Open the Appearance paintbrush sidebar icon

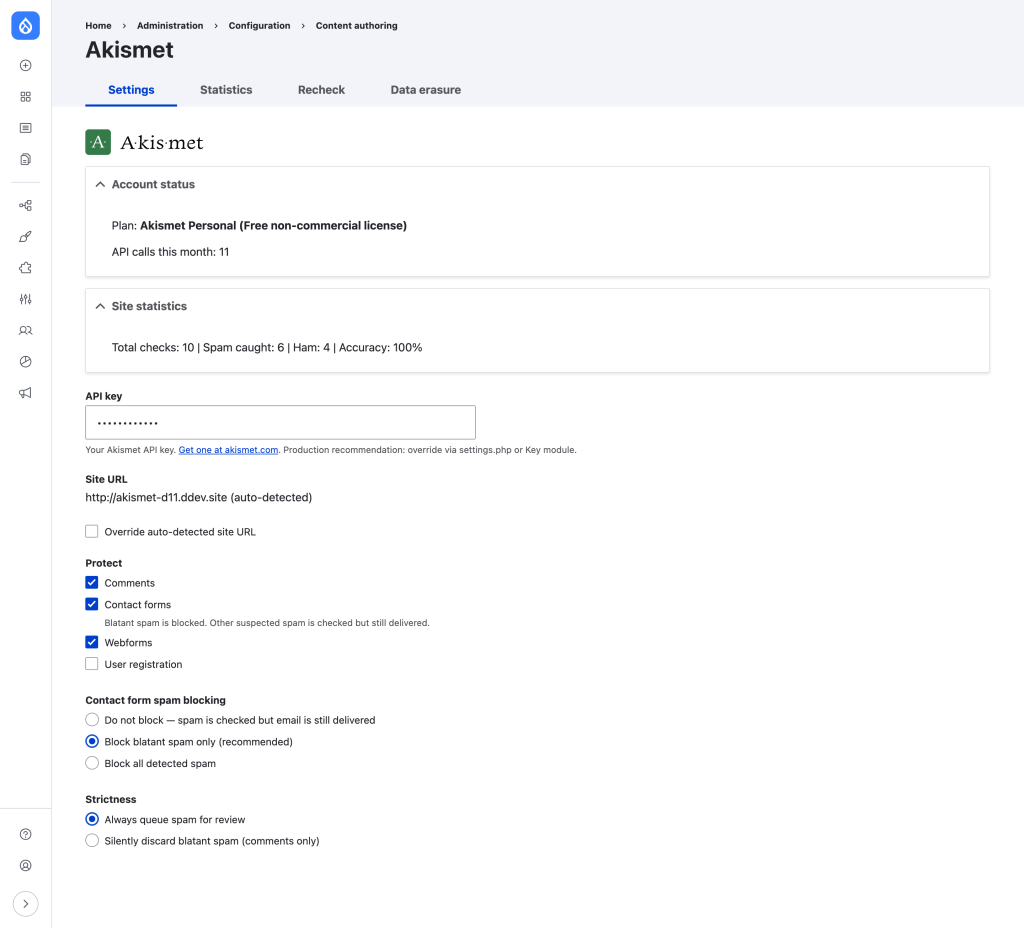25,236
